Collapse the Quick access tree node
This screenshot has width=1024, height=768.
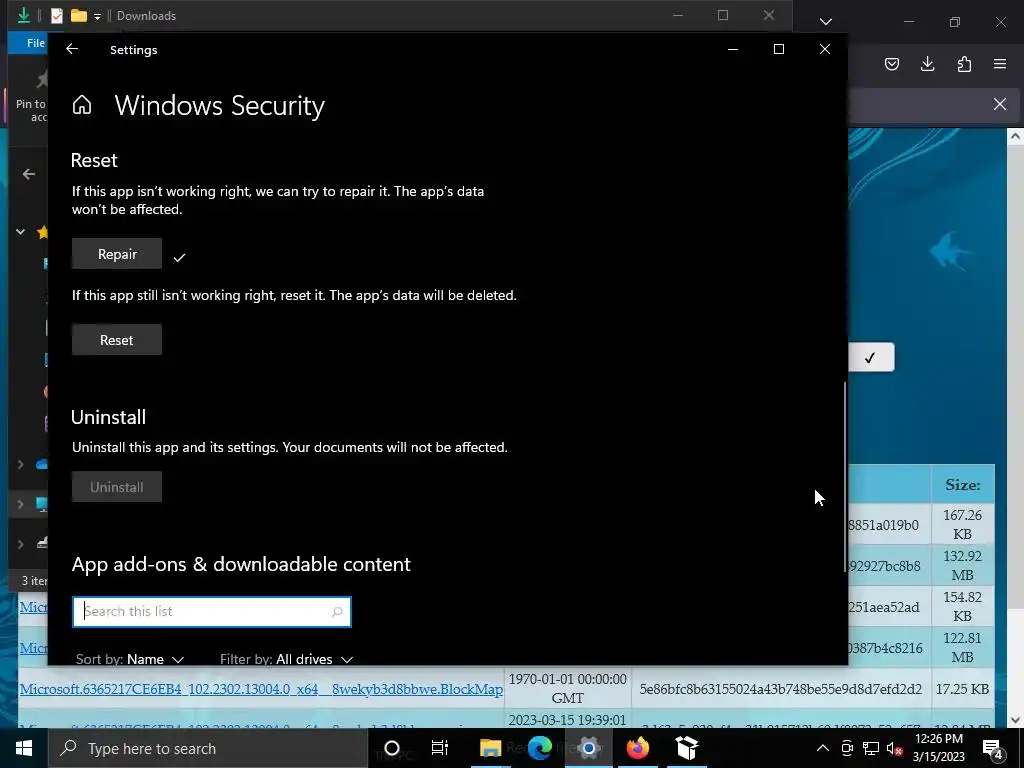[21, 231]
